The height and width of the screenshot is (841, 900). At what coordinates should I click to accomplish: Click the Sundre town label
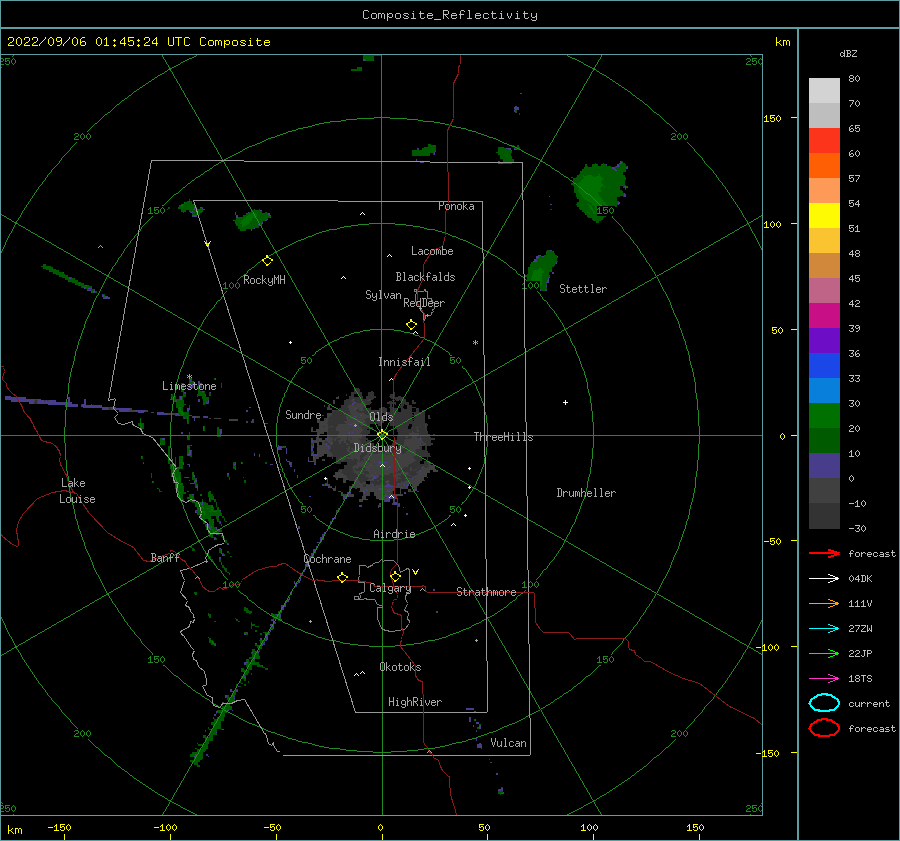pos(303,414)
